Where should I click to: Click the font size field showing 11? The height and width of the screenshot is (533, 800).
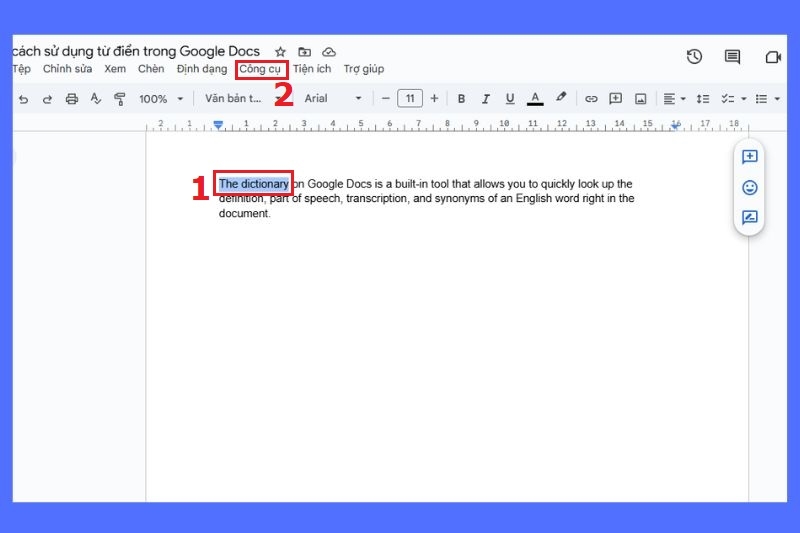coord(410,98)
